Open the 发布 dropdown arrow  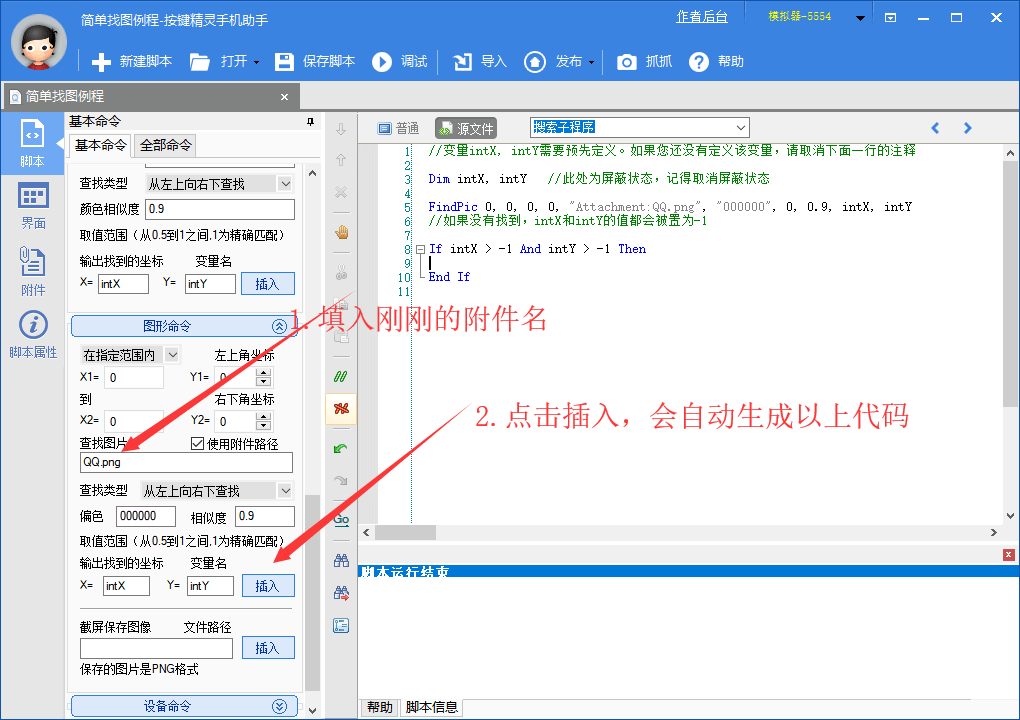(591, 62)
